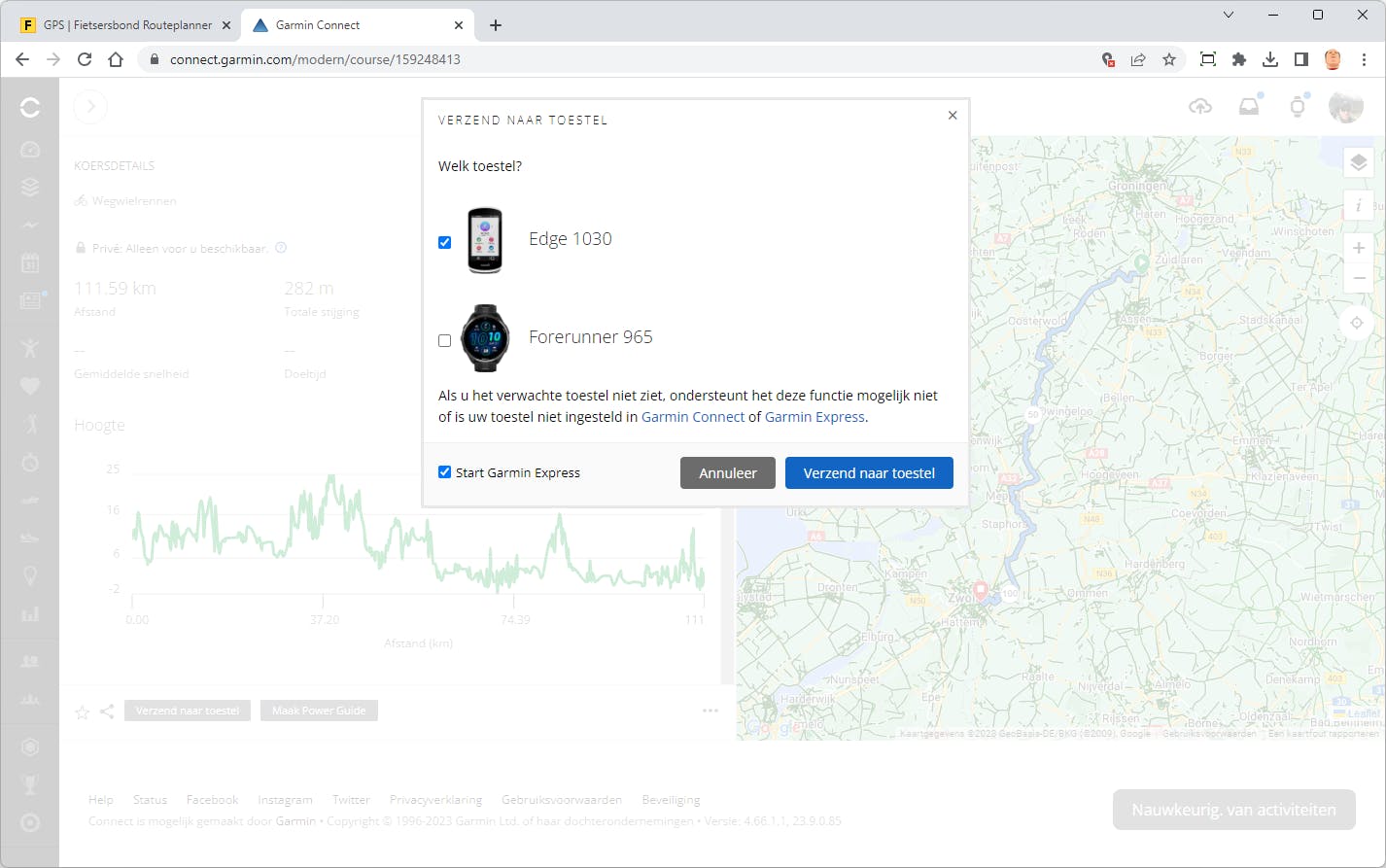Screen dimensions: 1386x868
Task: Click the red course marker near Zwolle
Action: [x=981, y=590]
